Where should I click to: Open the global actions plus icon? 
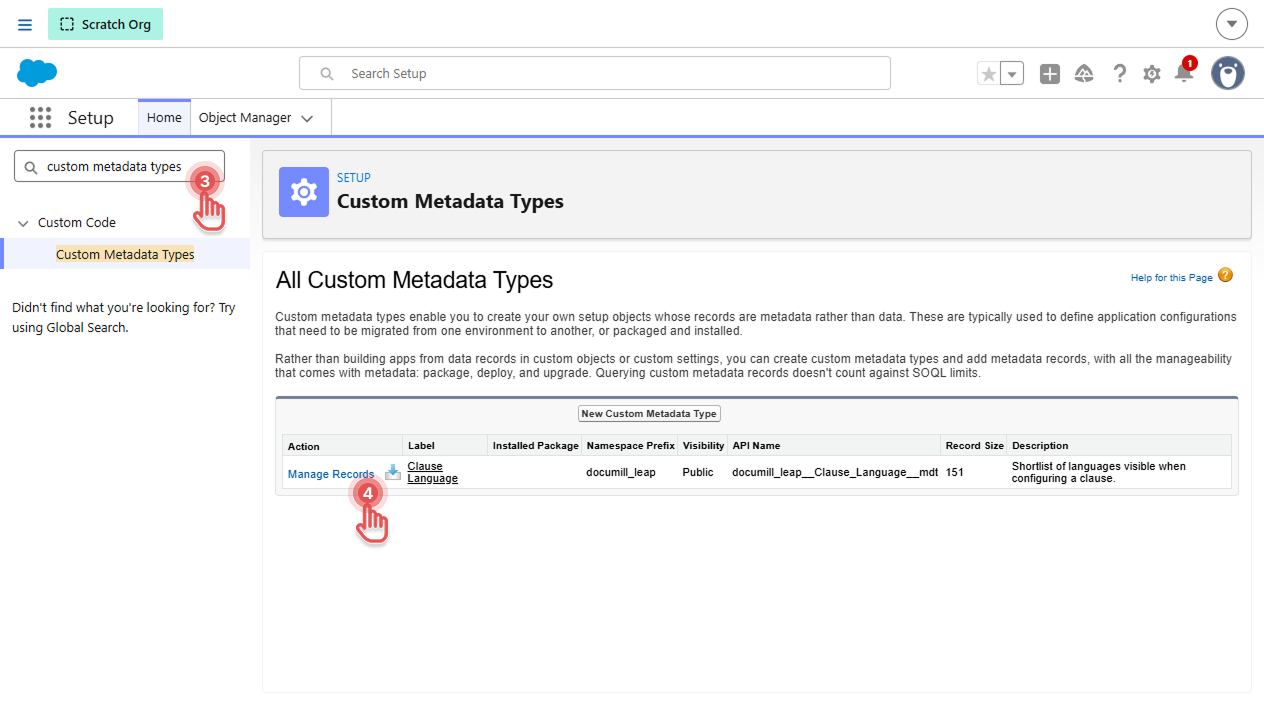click(x=1050, y=73)
